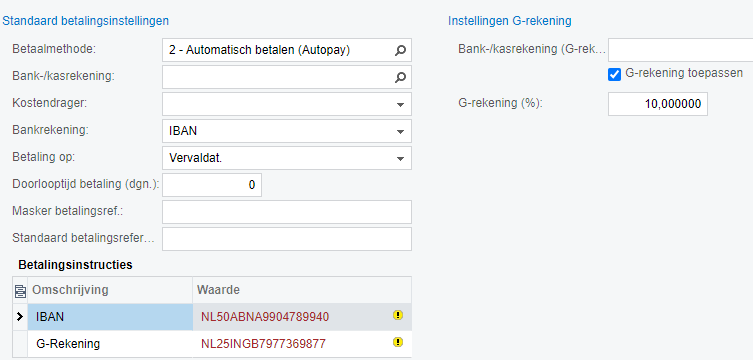Expand the Kostendrager dropdown
The width and height of the screenshot is (753, 360).
(x=401, y=105)
